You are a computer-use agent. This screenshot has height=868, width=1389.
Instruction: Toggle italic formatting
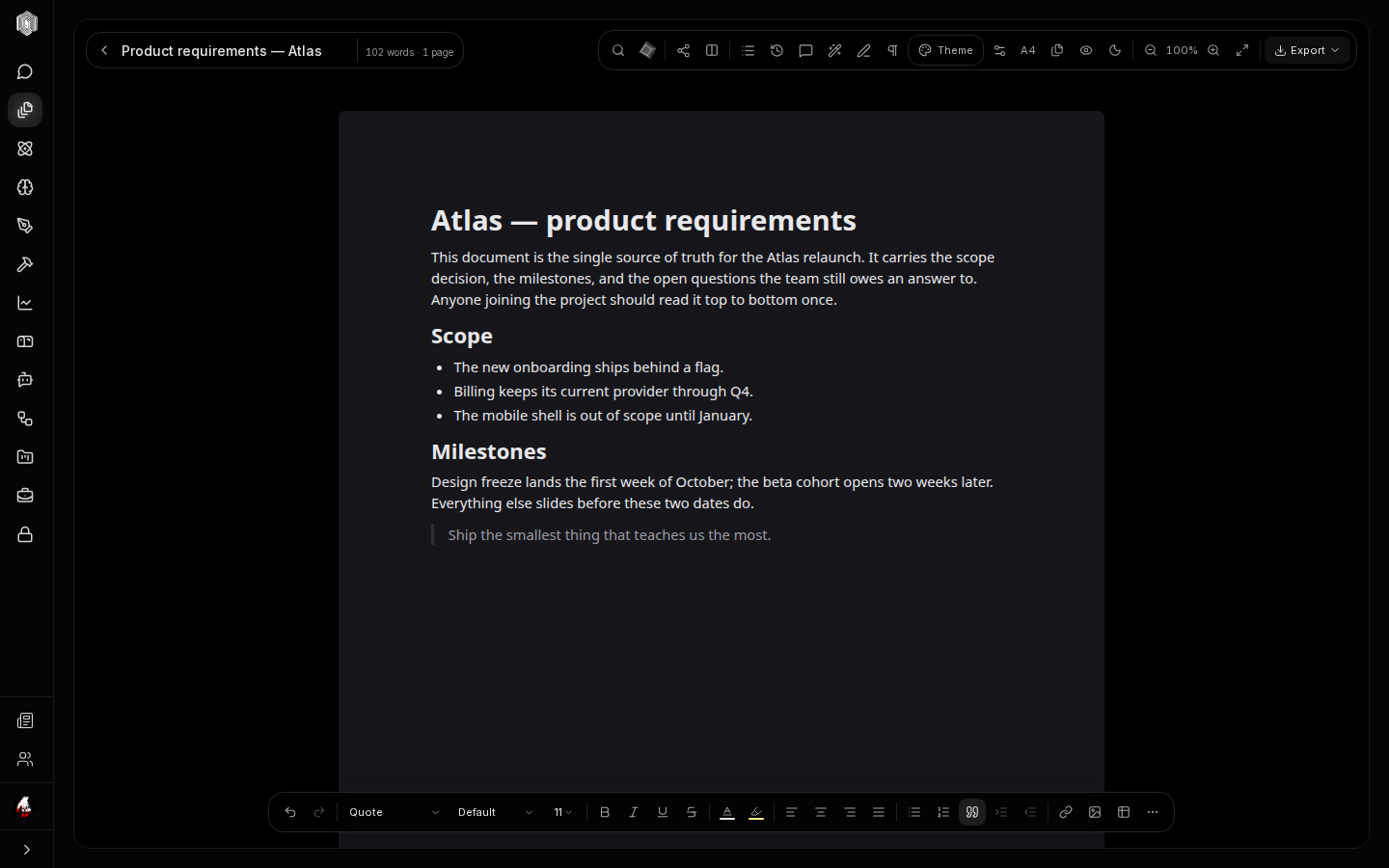(634, 812)
